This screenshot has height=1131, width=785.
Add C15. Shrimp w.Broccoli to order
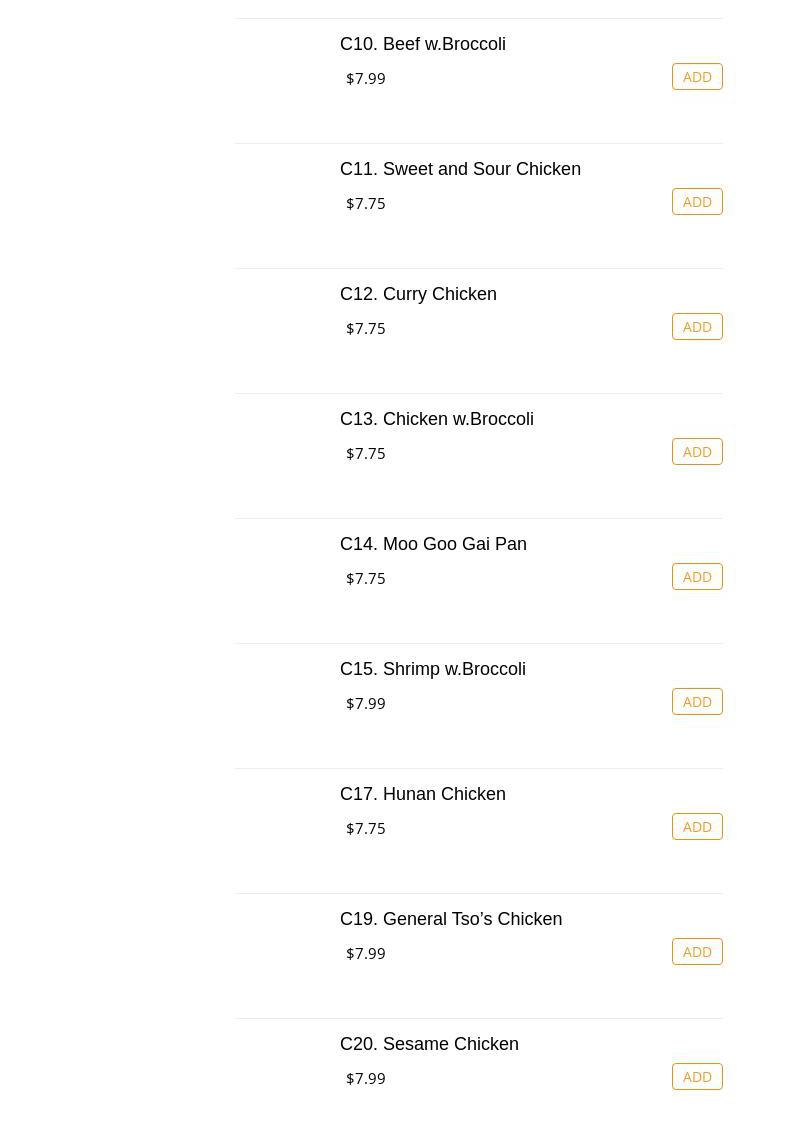[x=697, y=702]
